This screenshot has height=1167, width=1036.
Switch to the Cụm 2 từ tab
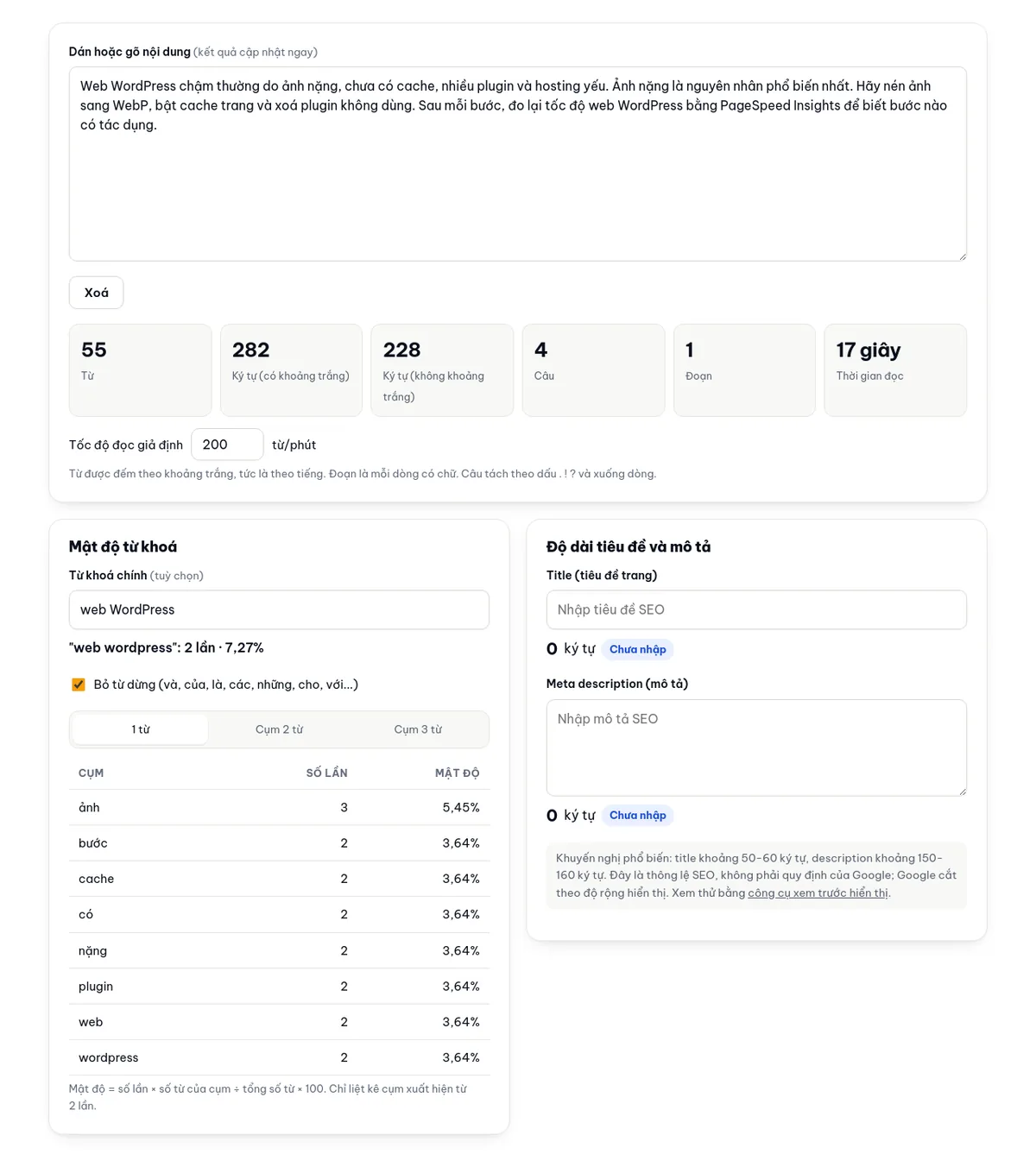tap(279, 729)
